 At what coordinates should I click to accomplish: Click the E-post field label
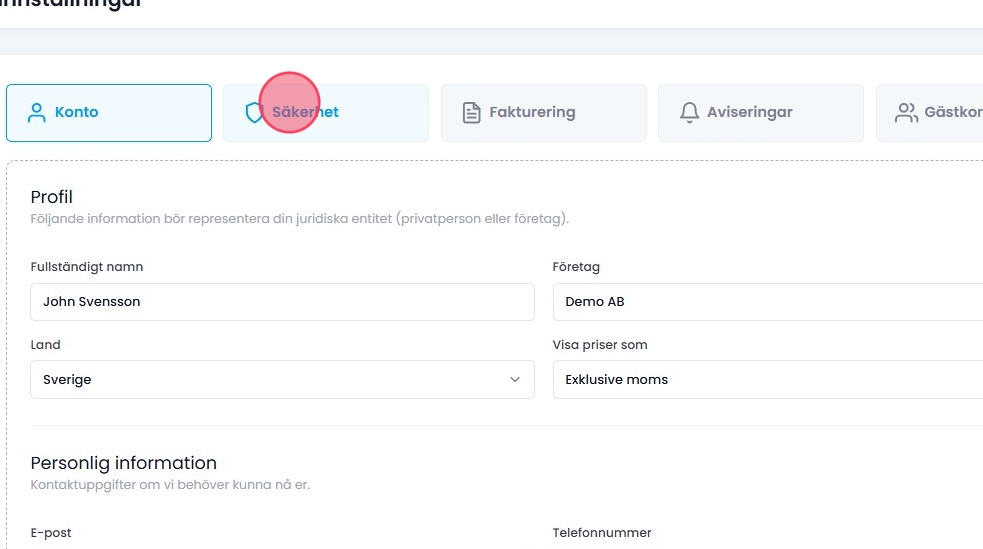coord(51,533)
